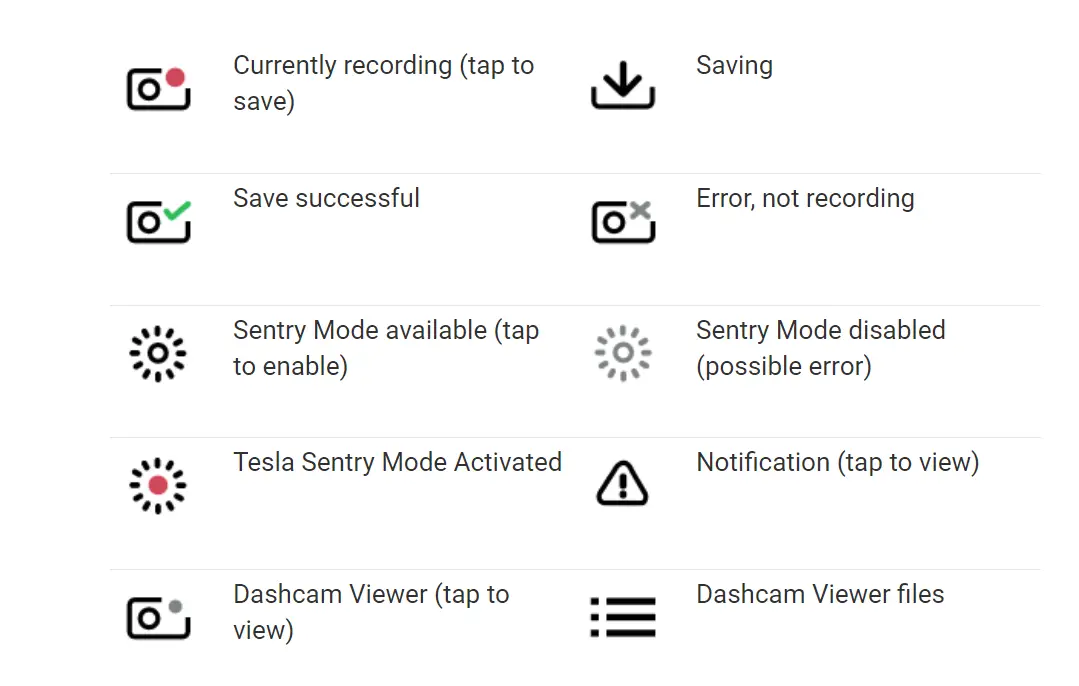The width and height of the screenshot is (1079, 686).
Task: Click the 'Notification (tap to view)' text
Action: [x=837, y=463]
